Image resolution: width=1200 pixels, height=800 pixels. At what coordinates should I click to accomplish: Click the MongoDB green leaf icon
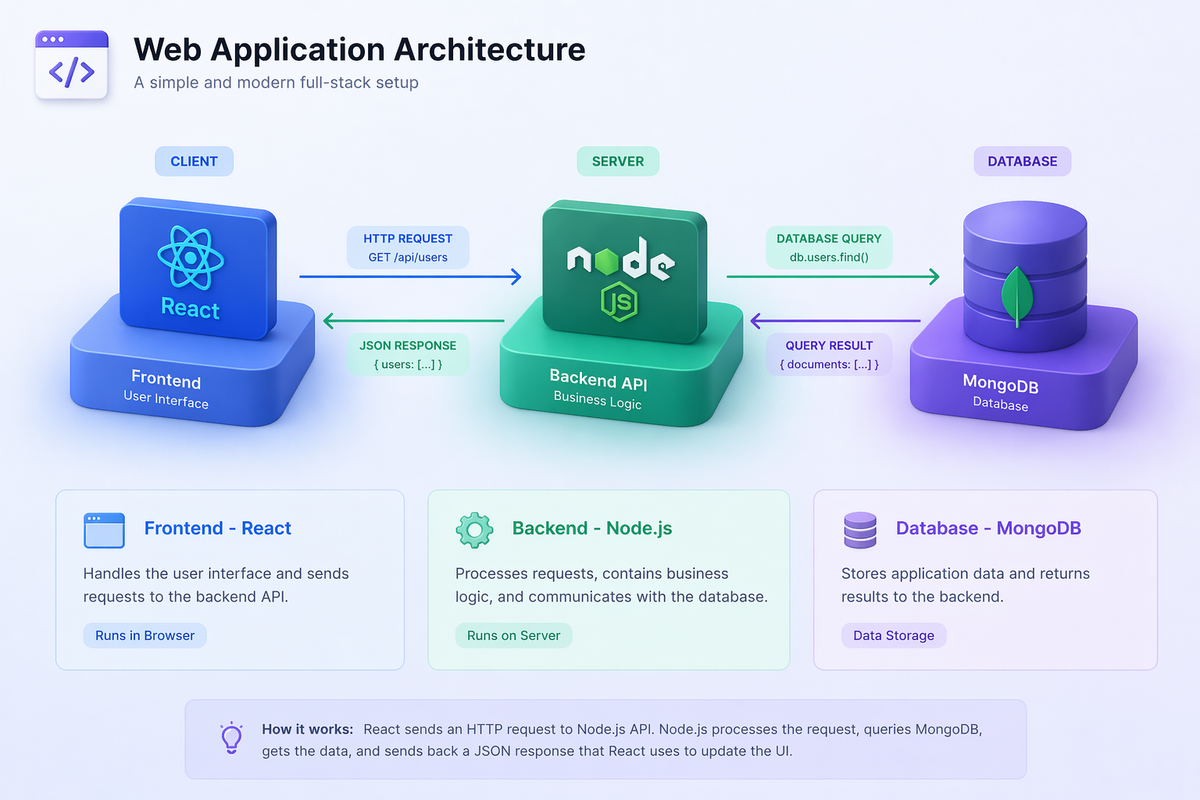point(1016,294)
